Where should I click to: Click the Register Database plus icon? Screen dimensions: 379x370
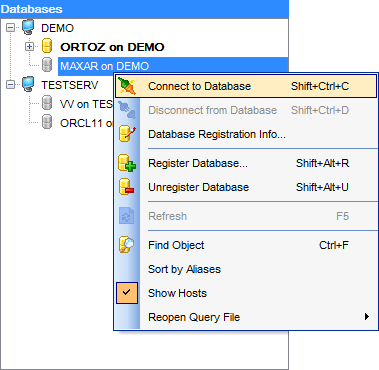click(127, 163)
